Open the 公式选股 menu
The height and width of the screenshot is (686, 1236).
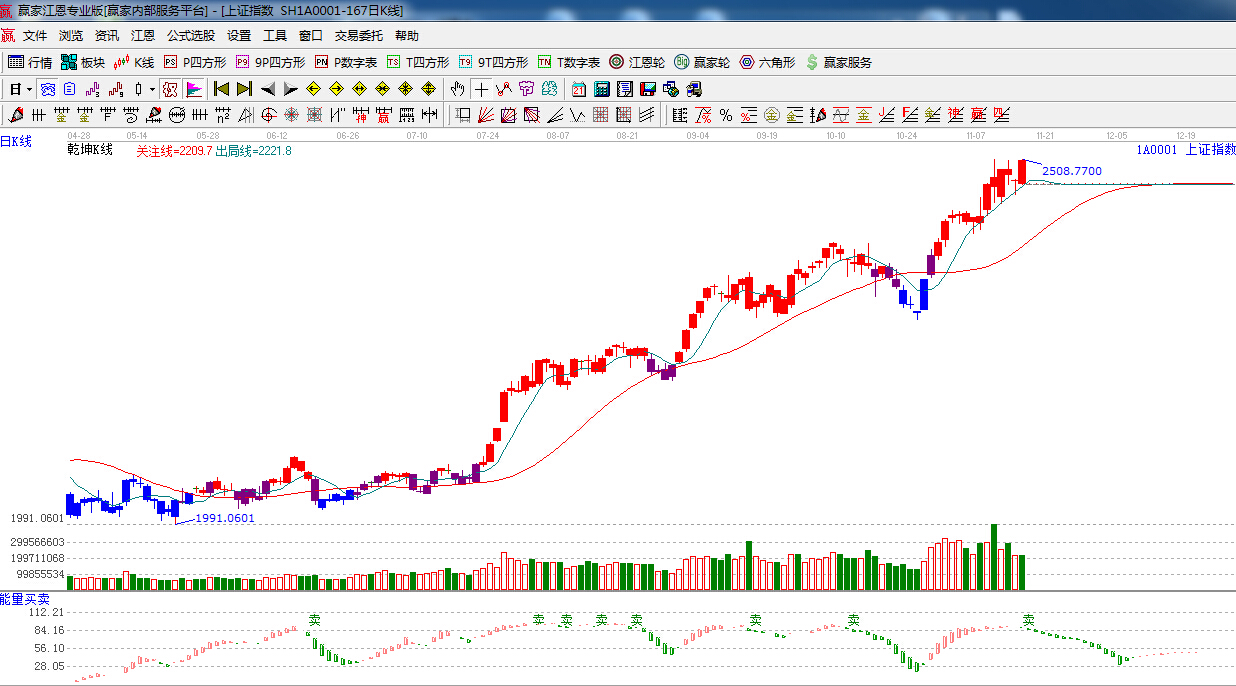[190, 36]
